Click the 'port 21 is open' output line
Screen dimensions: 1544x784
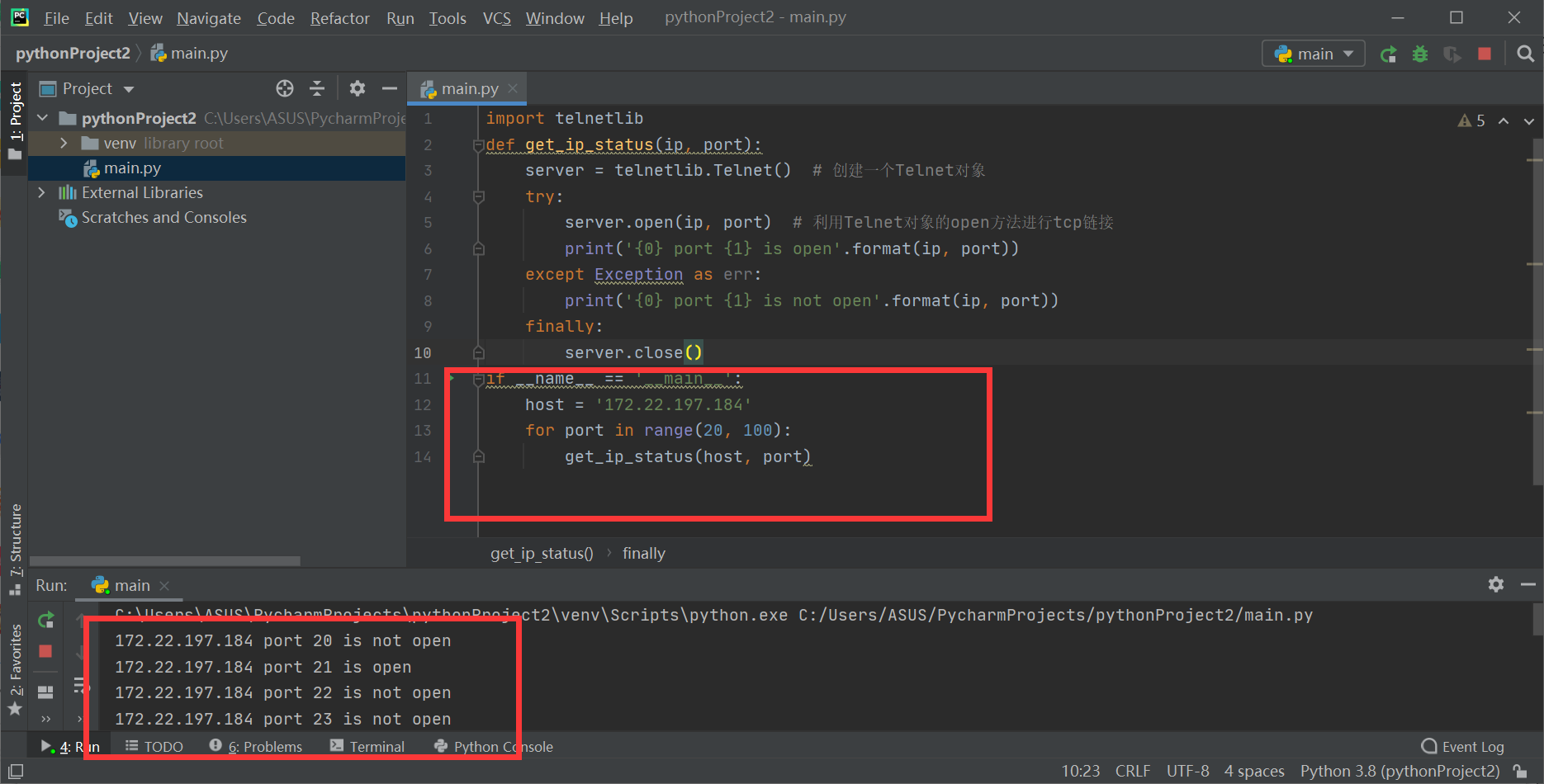click(x=263, y=667)
